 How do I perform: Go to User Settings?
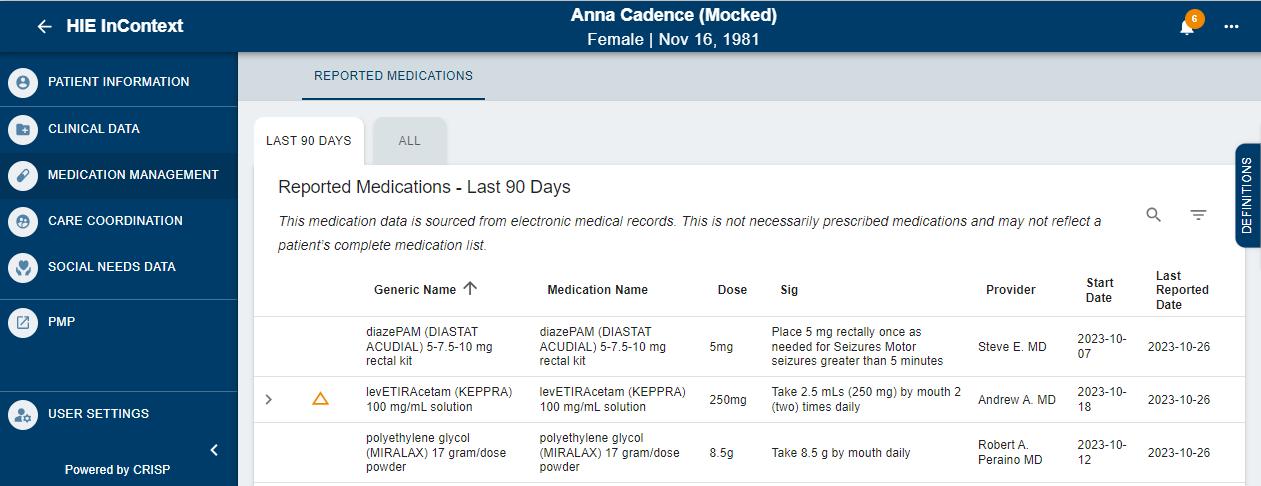click(x=98, y=414)
